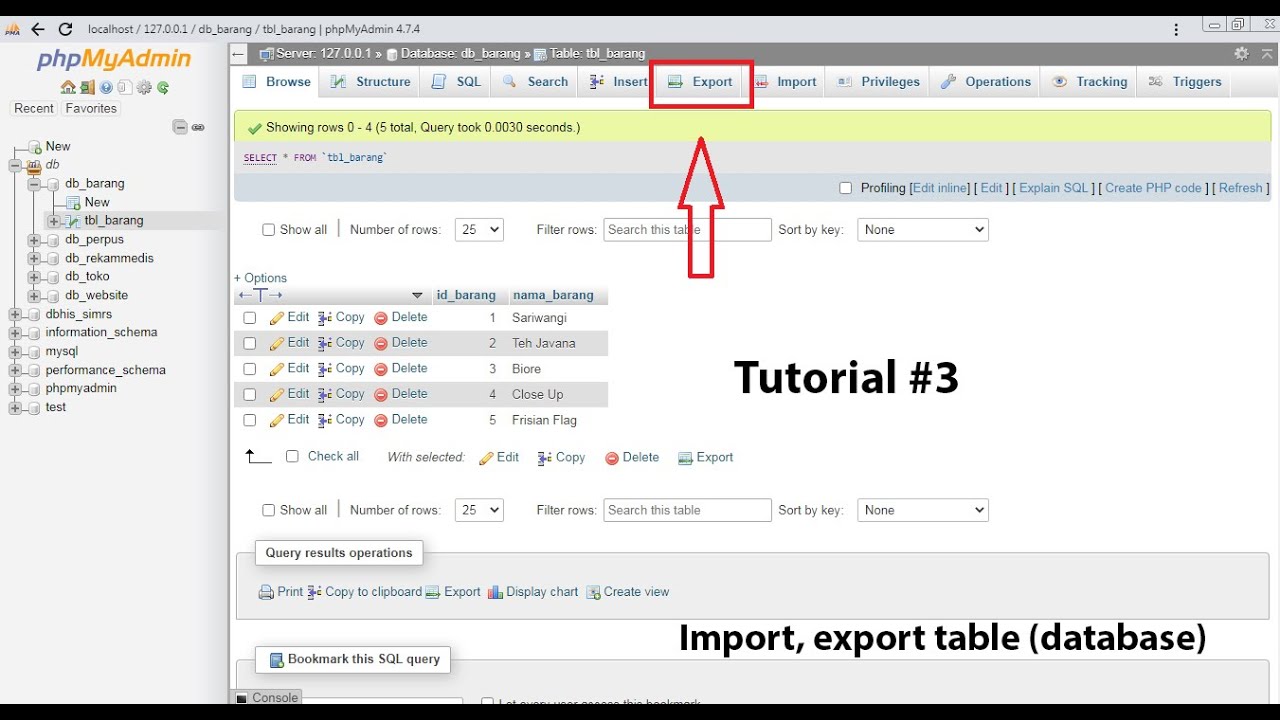Select the Frisian Flag row checkbox
This screenshot has height=720, width=1280.
pyautogui.click(x=250, y=420)
